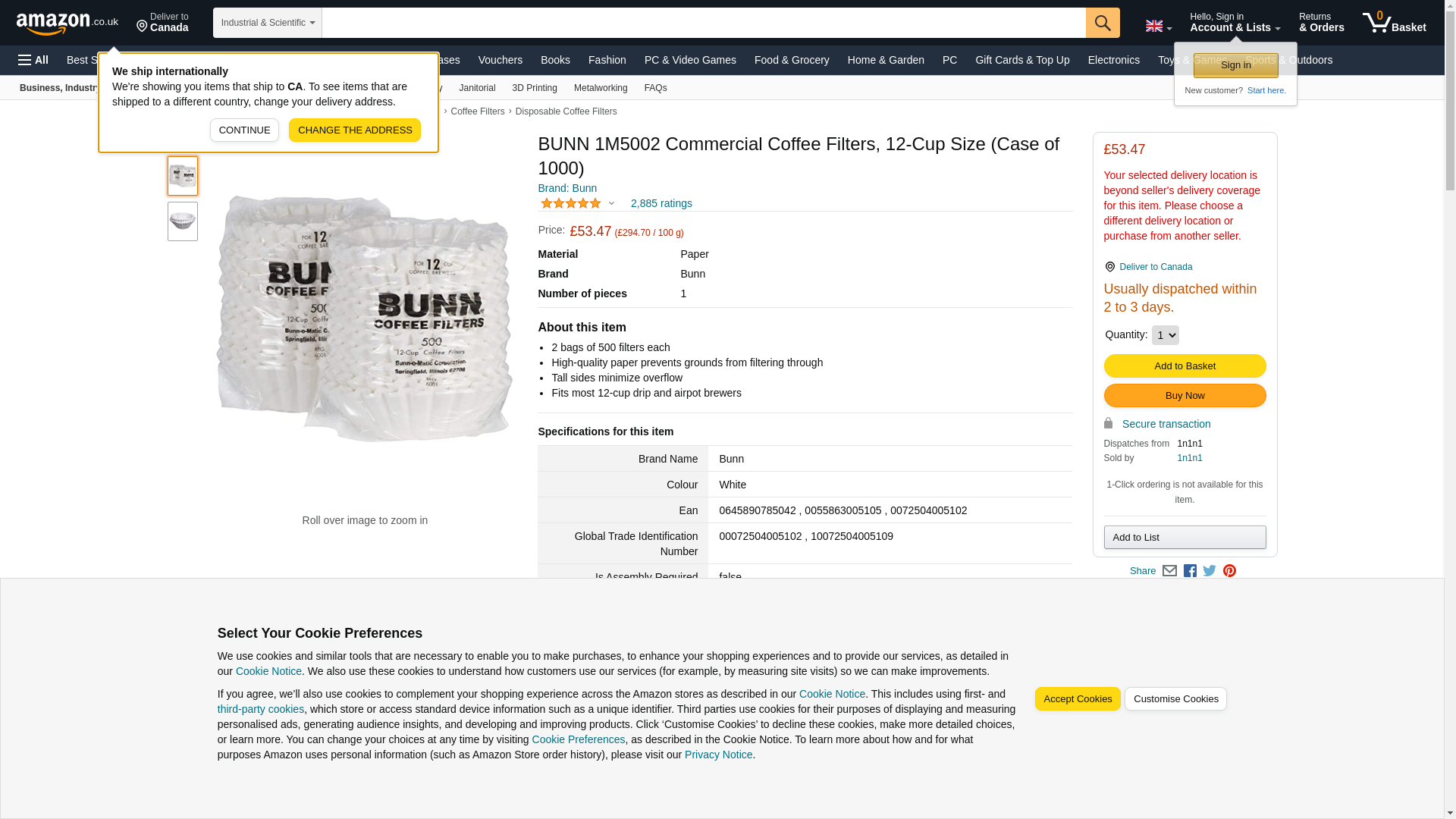Share on Twitter icon
Image resolution: width=1456 pixels, height=819 pixels.
[1210, 571]
